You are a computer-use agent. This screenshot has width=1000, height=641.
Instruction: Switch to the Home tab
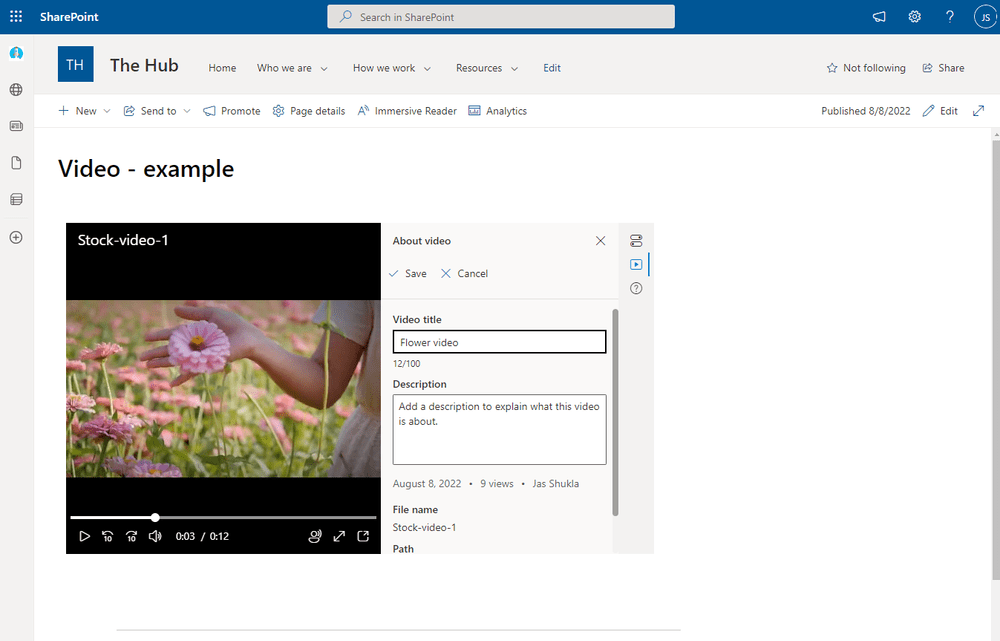pos(221,67)
